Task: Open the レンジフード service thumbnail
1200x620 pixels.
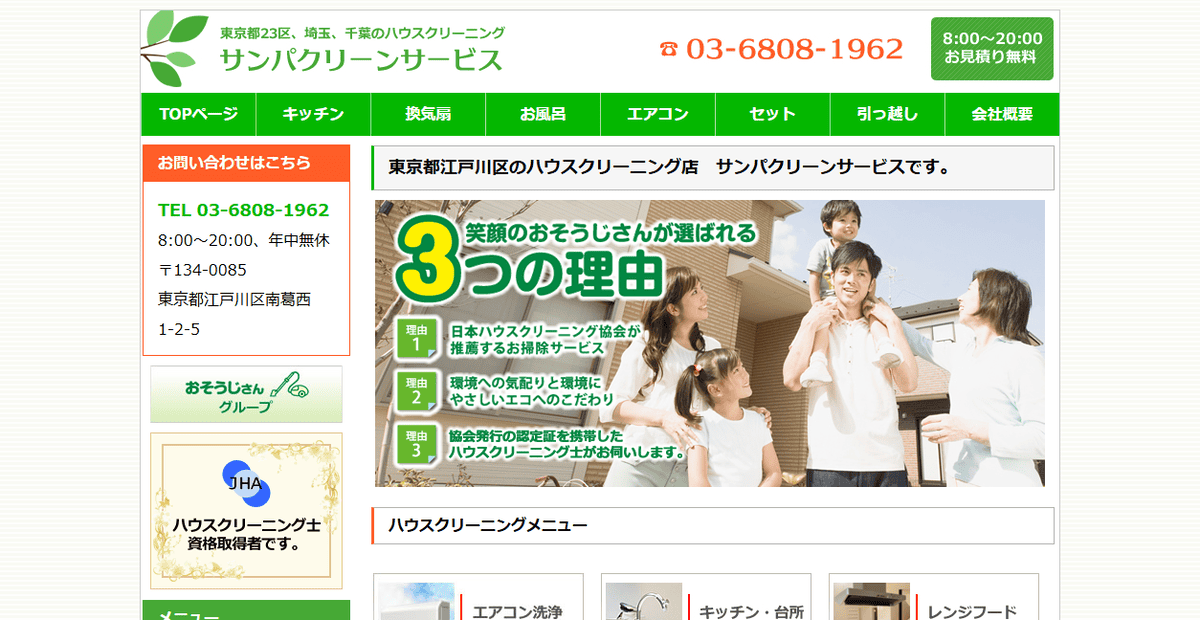Action: [872, 602]
